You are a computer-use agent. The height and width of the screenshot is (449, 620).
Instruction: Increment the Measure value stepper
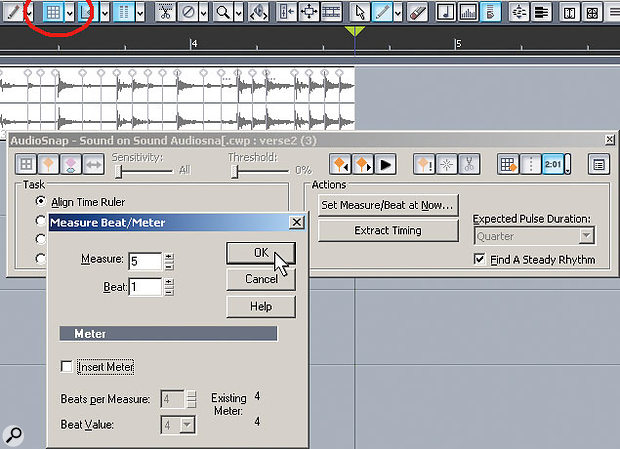pos(169,257)
